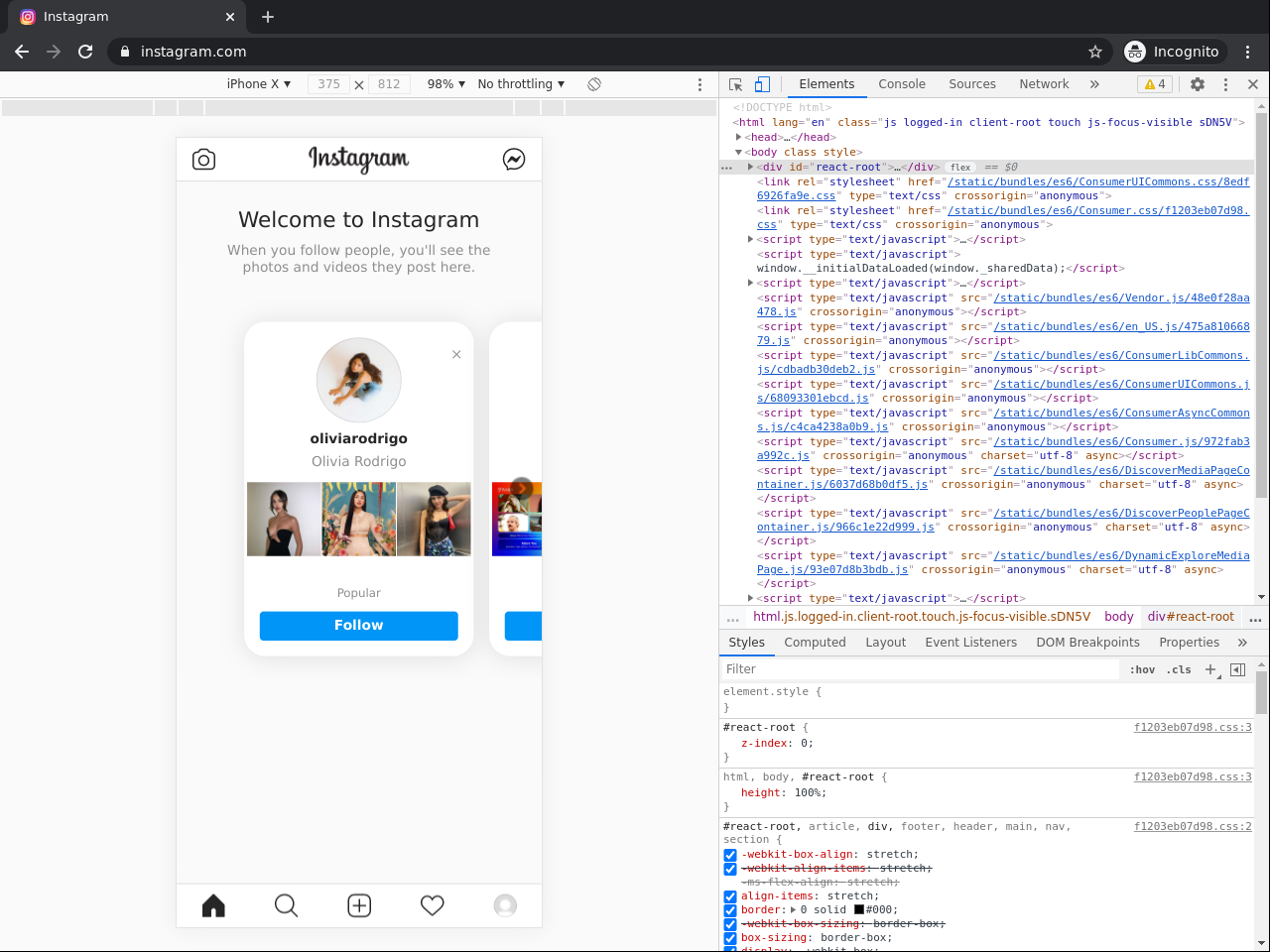
Task: Open the Event Listeners tab
Action: (971, 643)
